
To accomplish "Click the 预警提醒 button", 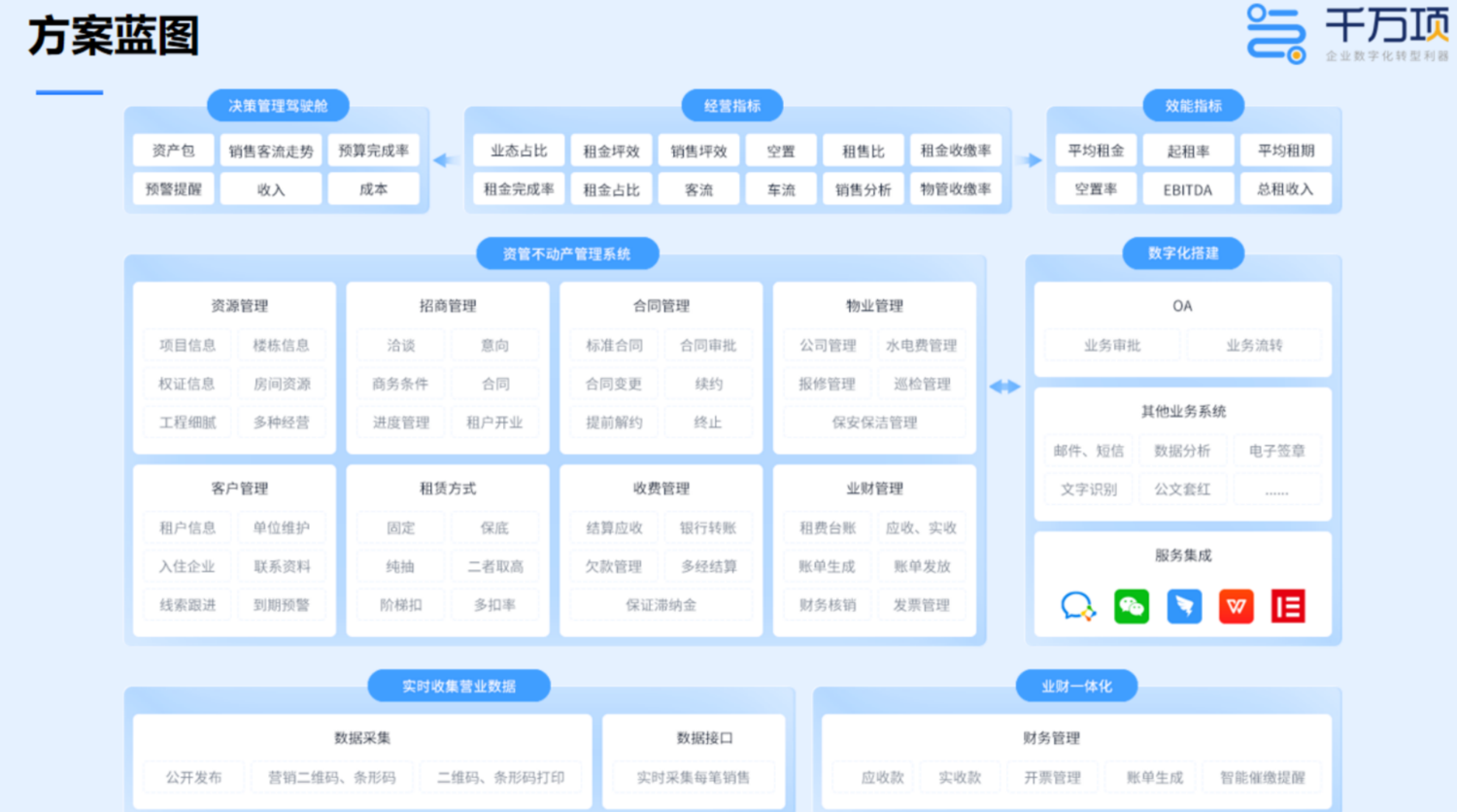I will coord(174,189).
